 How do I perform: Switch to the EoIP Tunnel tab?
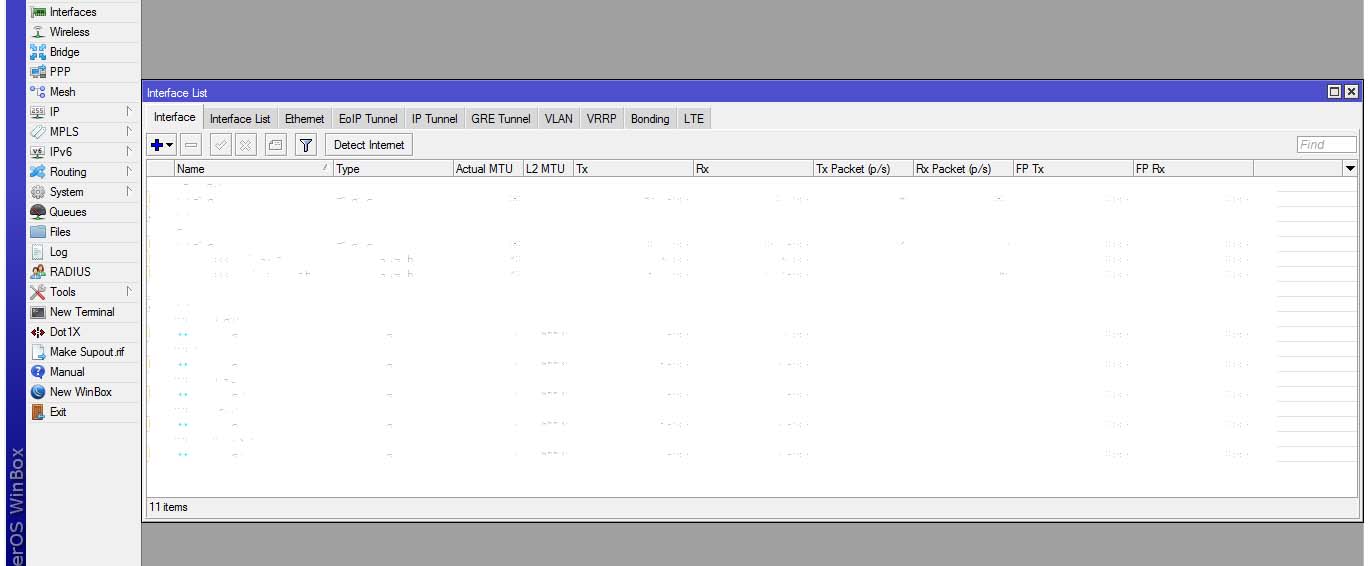[368, 118]
